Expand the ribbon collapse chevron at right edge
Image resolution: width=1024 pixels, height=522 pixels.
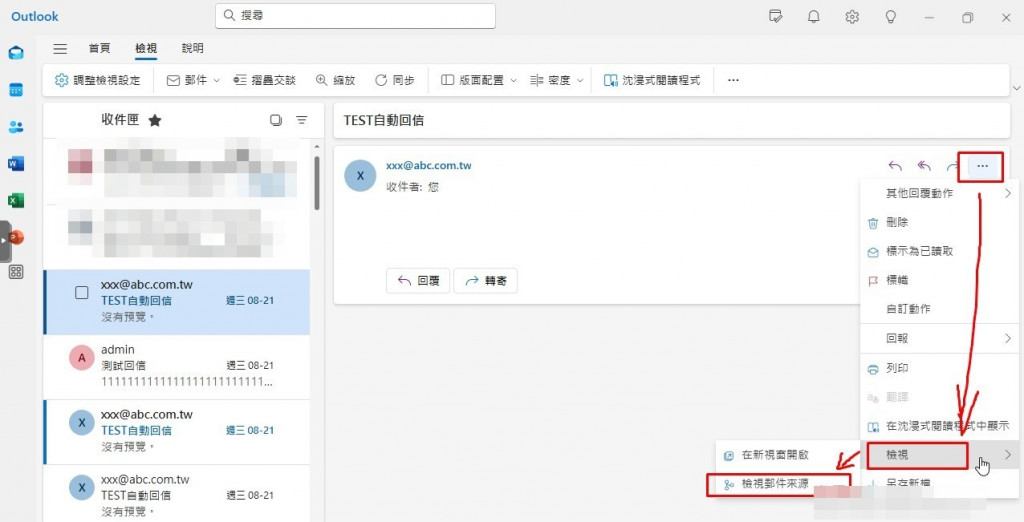(1016, 88)
